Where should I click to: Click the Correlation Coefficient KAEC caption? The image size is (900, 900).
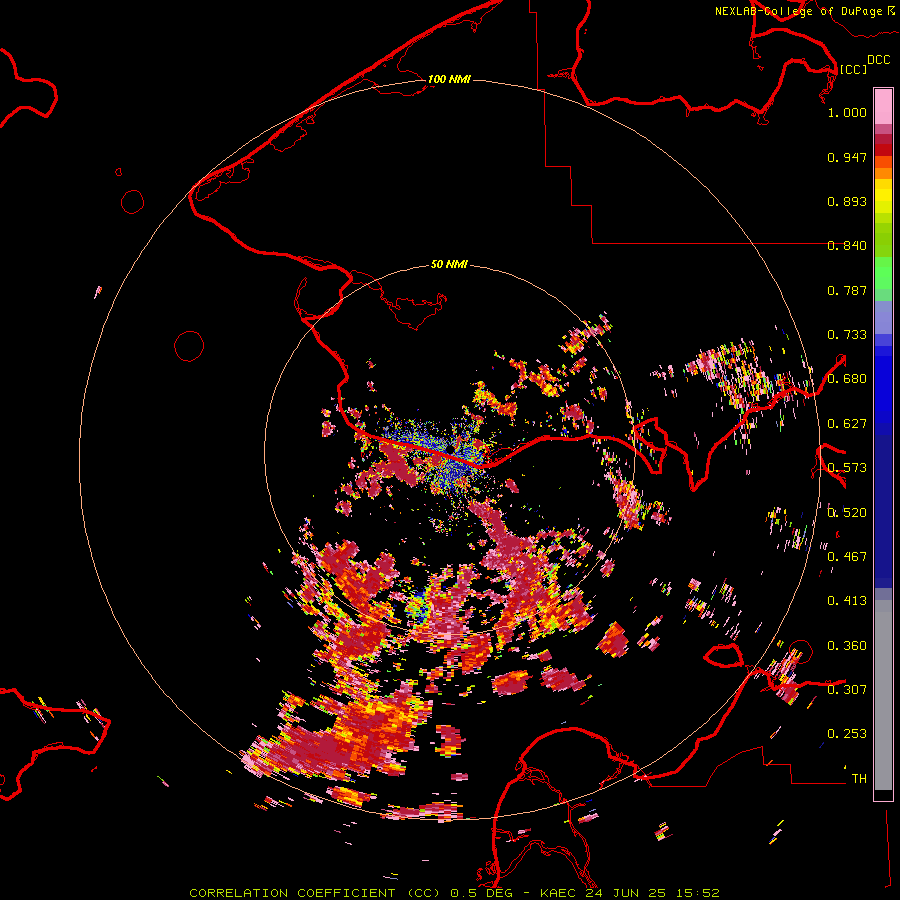[x=454, y=893]
